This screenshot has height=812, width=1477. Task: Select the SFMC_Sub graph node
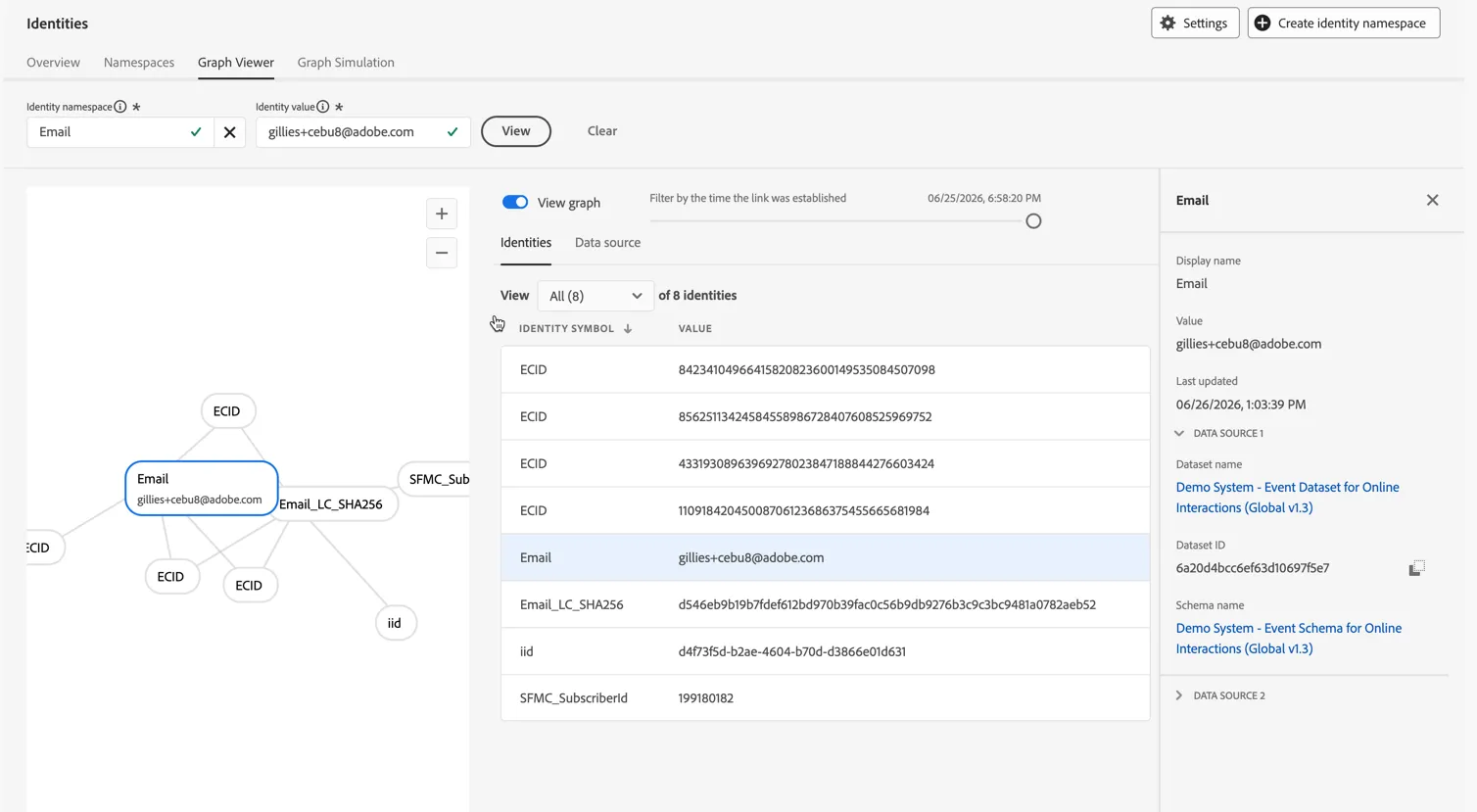436,479
